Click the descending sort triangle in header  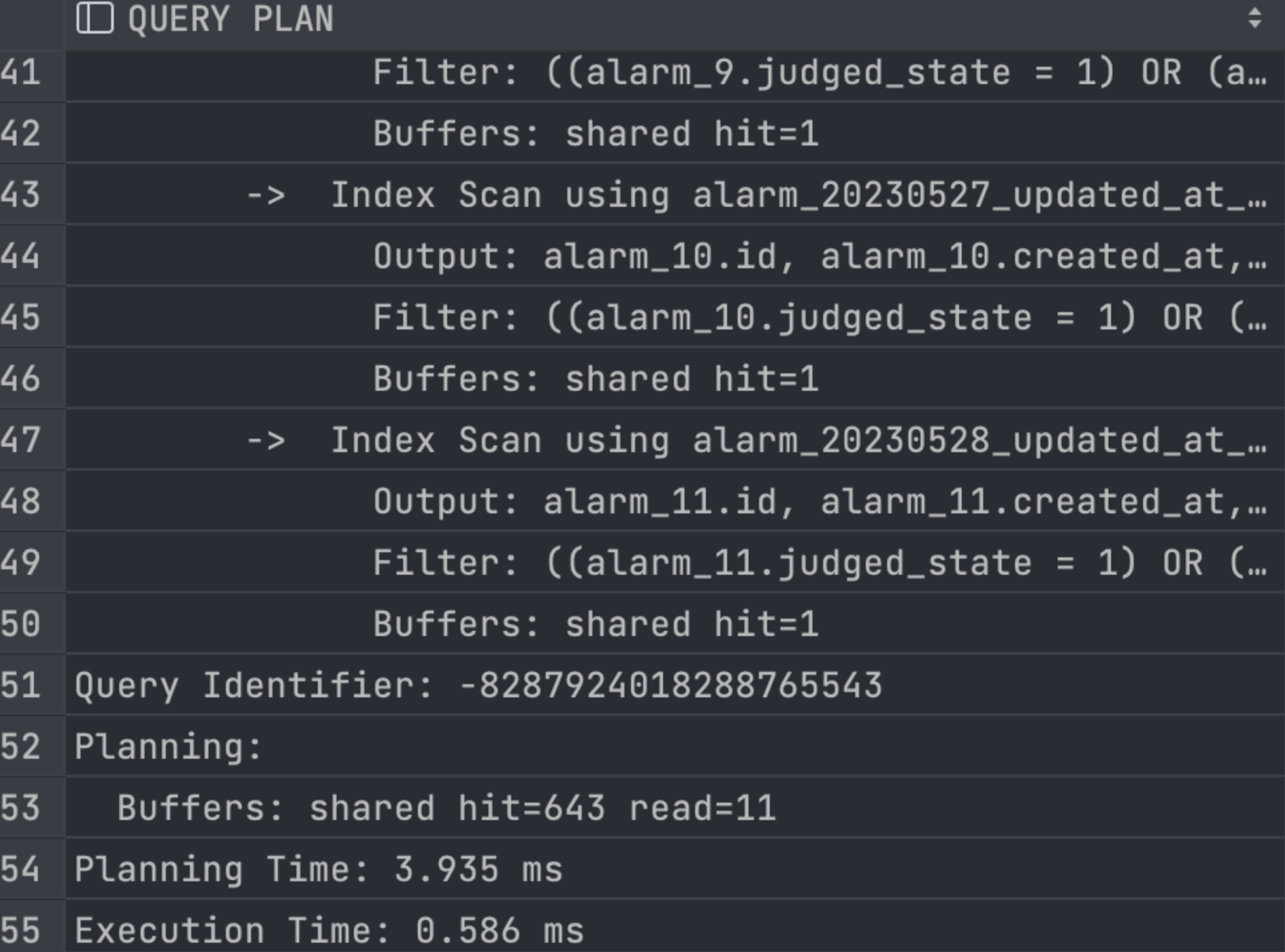click(x=1255, y=24)
